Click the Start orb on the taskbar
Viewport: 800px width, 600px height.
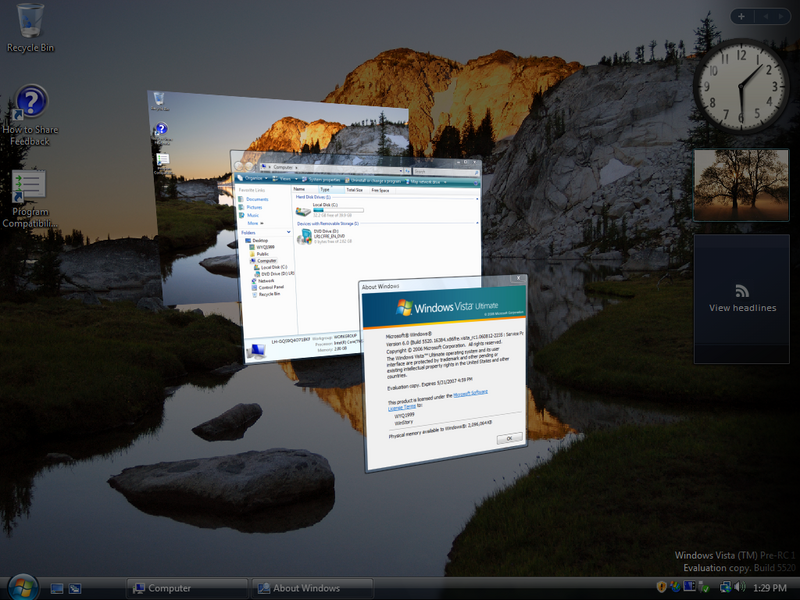(22, 587)
